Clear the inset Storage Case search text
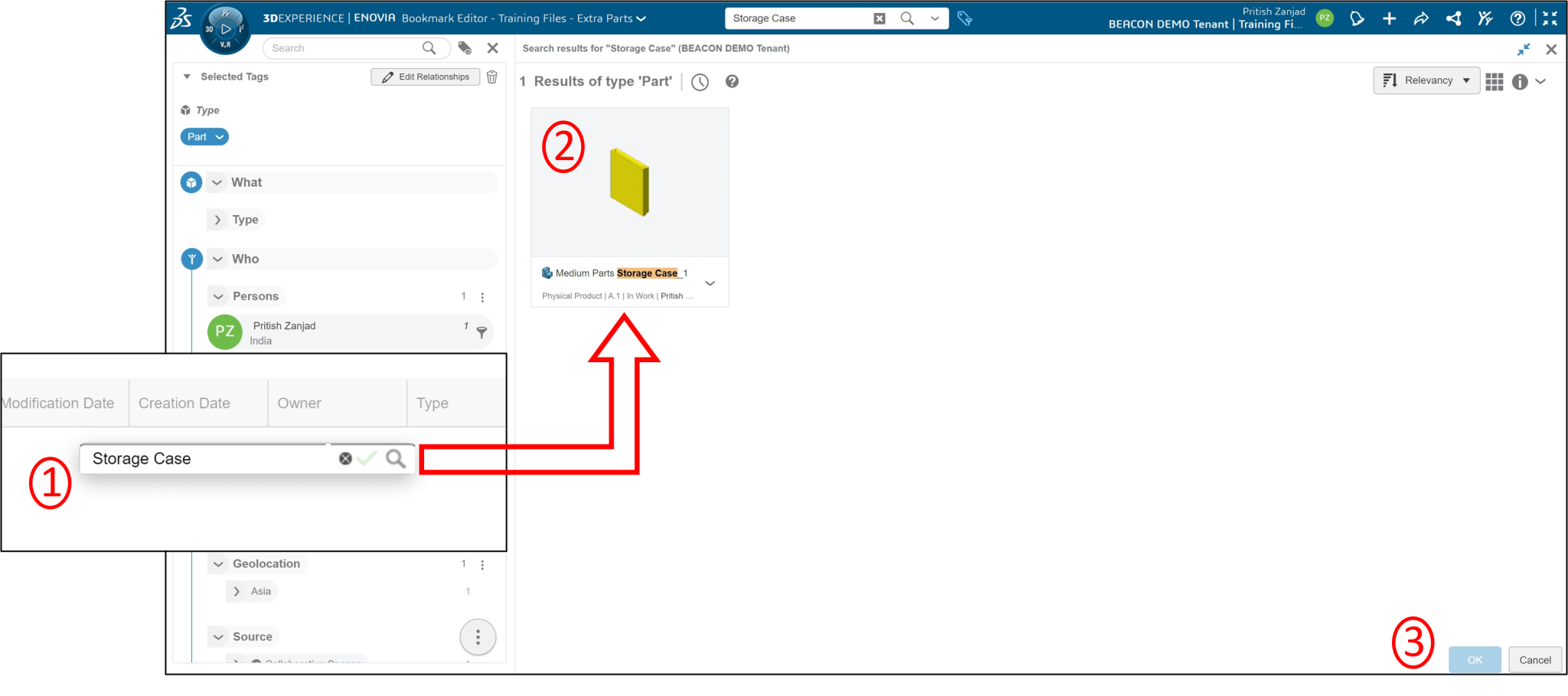This screenshot has height=696, width=1568. [345, 459]
